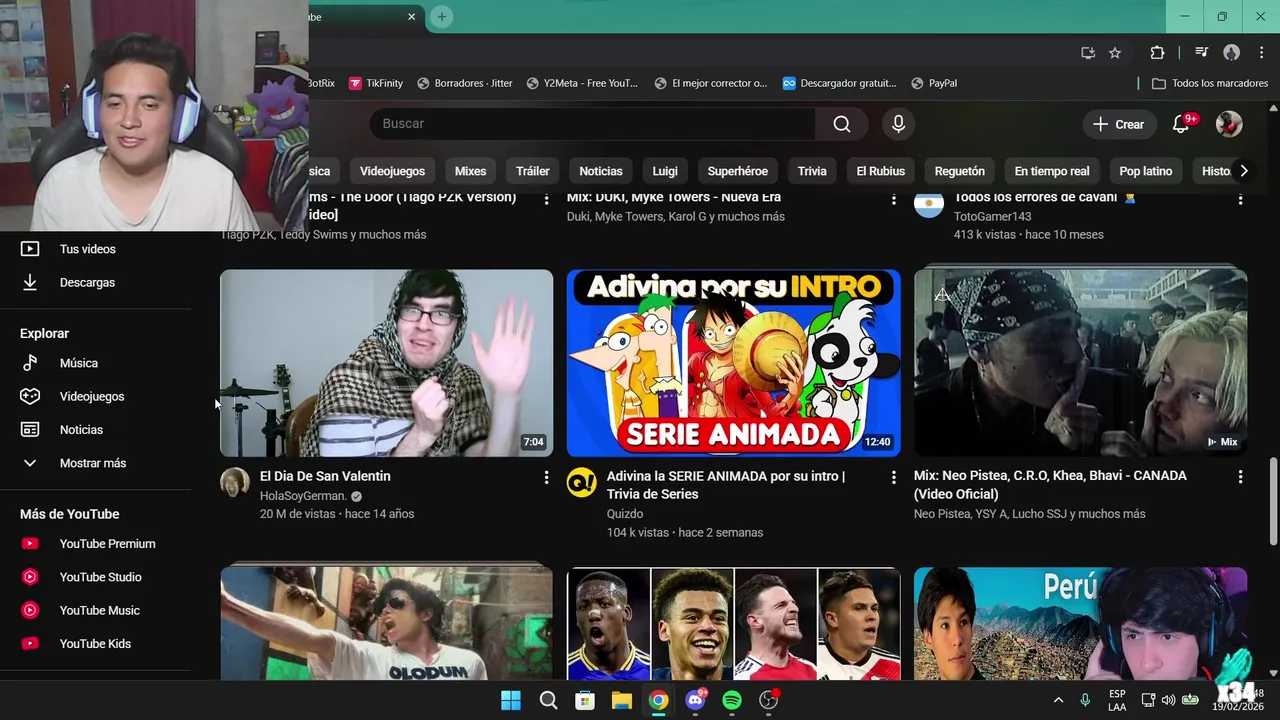1280x720 pixels.
Task: Open Discord from taskbar
Action: [x=695, y=700]
